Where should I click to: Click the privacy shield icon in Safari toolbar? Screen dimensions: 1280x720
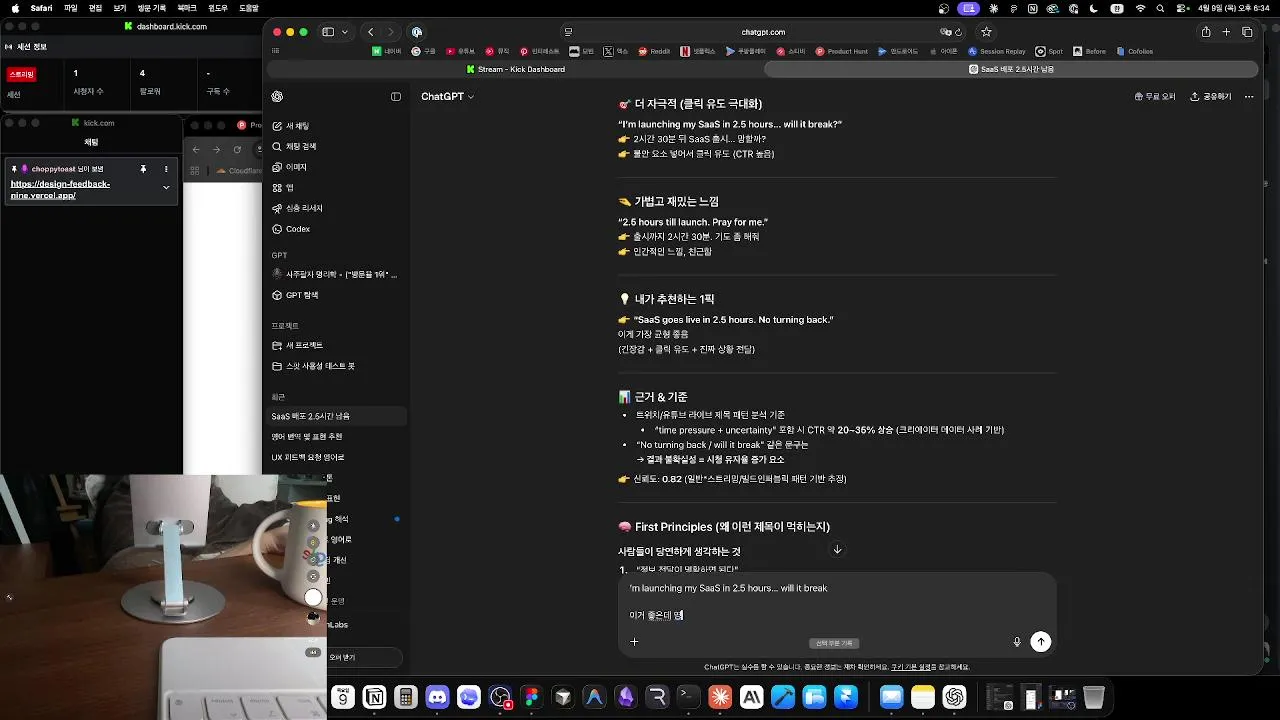pos(417,32)
